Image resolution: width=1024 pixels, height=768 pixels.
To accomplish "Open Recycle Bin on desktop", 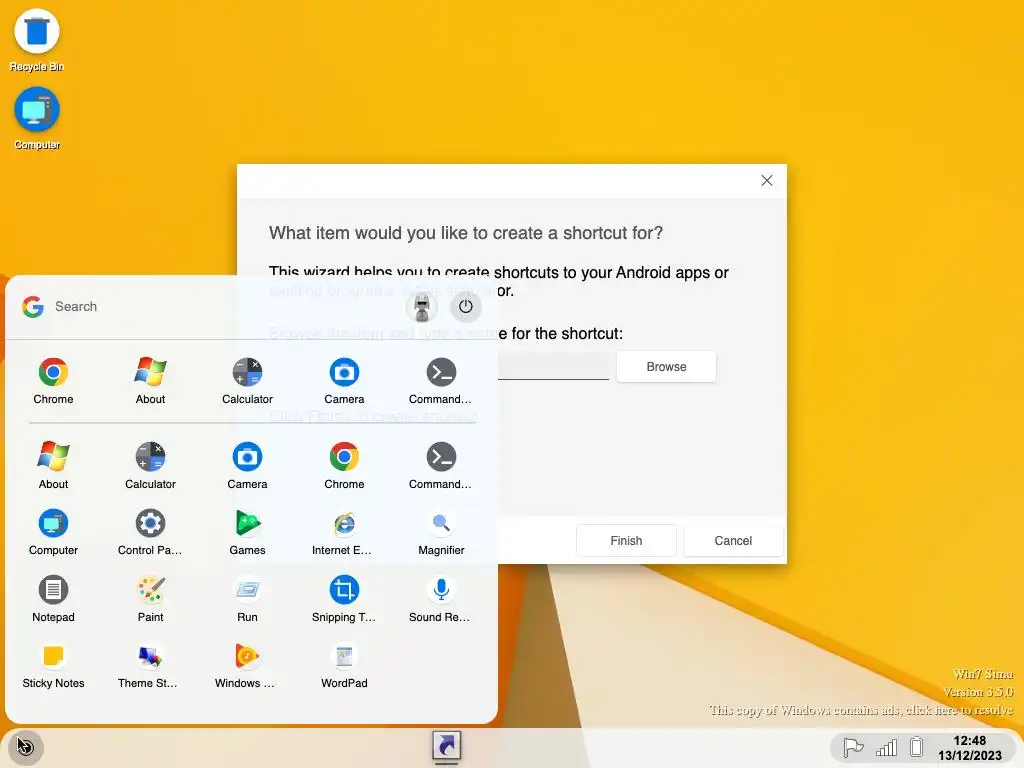I will [37, 40].
